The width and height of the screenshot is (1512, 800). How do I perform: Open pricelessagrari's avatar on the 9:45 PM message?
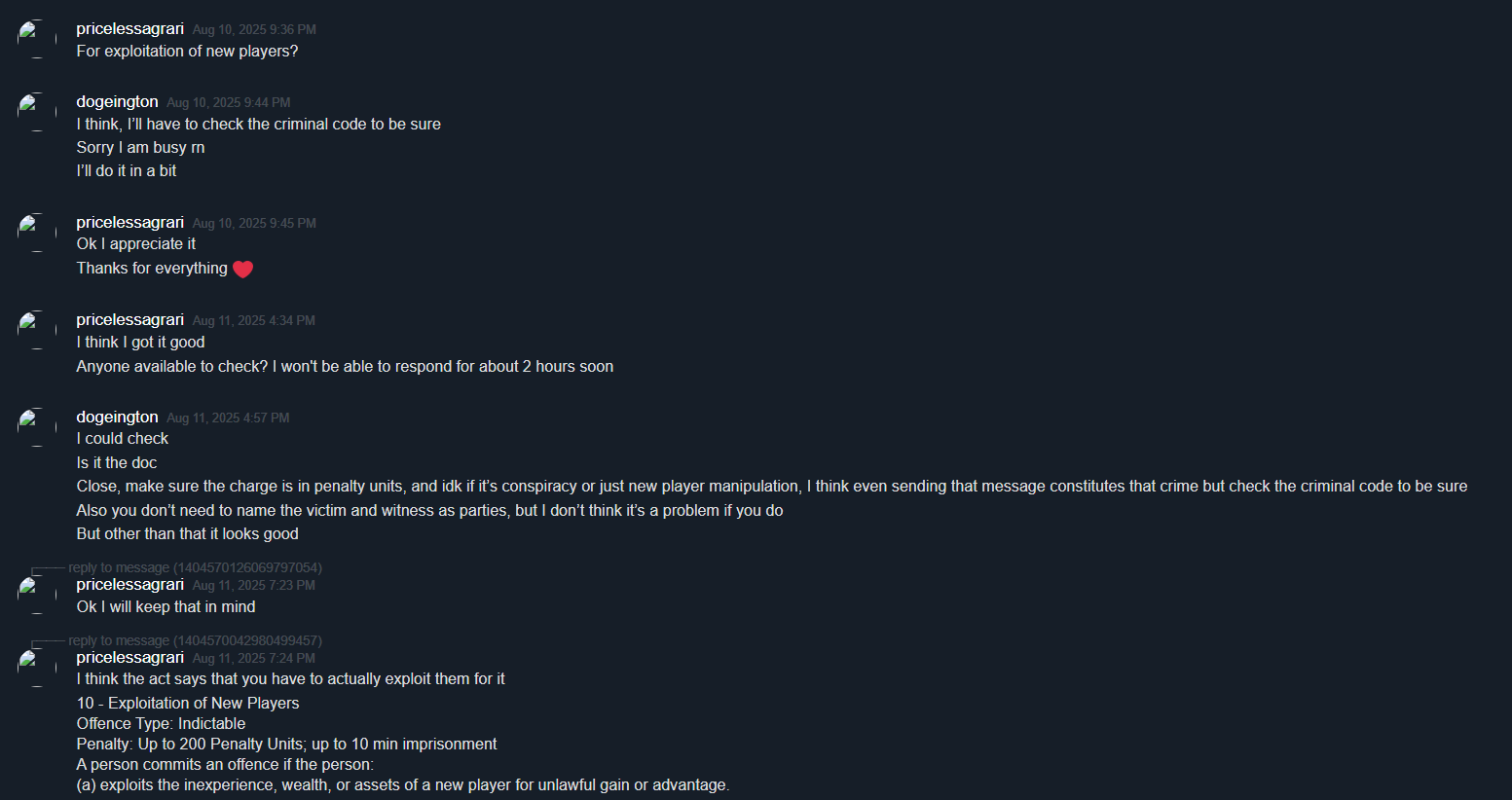coord(37,233)
